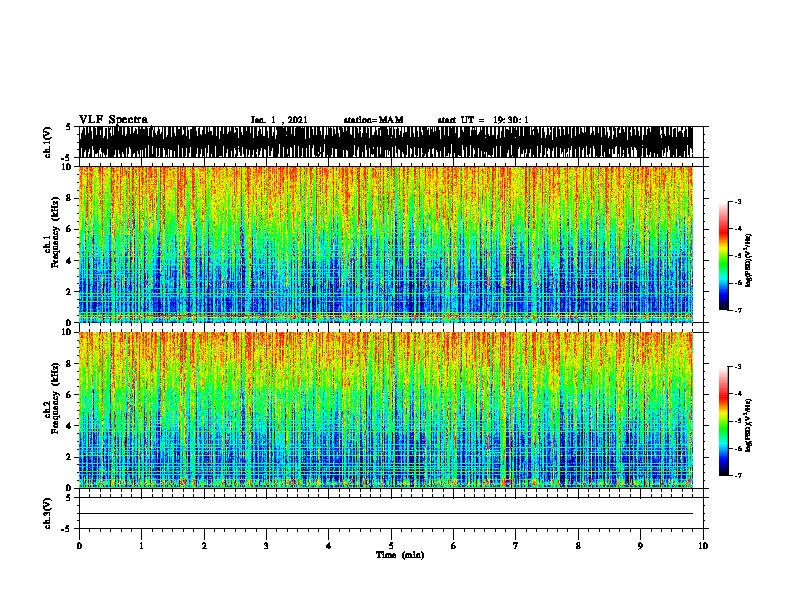Viewport: 792px width, 612px height.
Task: Click the "4" minute tick label
Action: click(x=329, y=546)
